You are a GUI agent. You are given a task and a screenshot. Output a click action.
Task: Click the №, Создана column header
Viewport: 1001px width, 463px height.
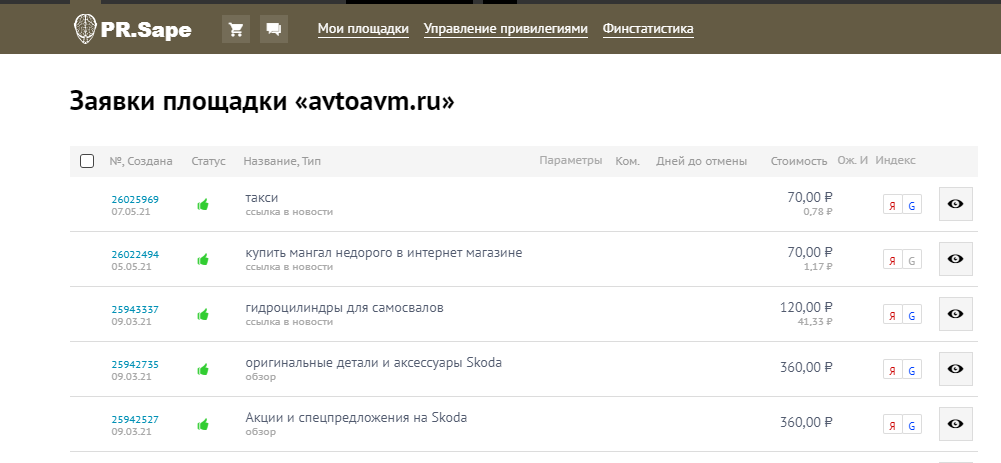pyautogui.click(x=141, y=161)
